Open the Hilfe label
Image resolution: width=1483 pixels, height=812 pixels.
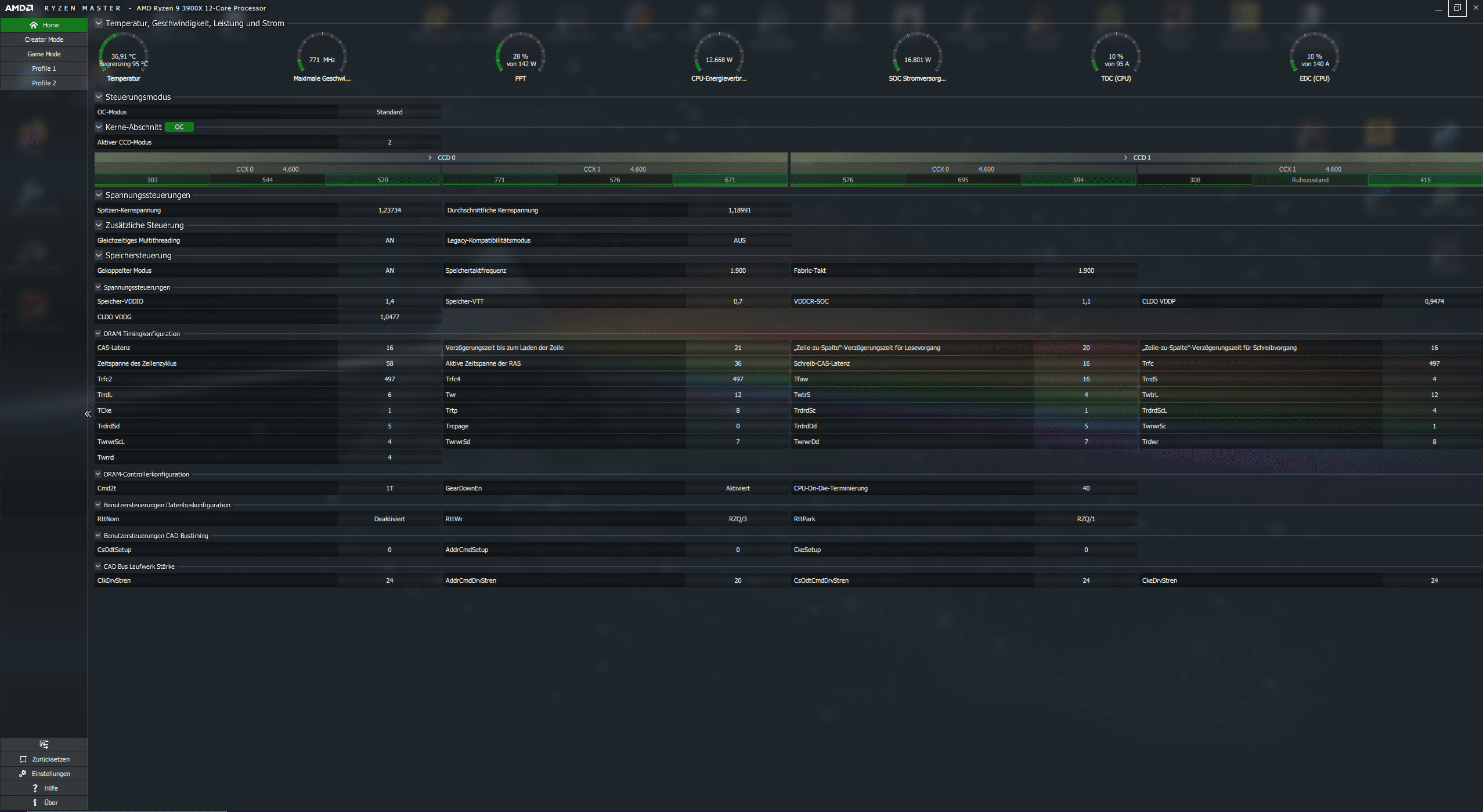point(51,788)
